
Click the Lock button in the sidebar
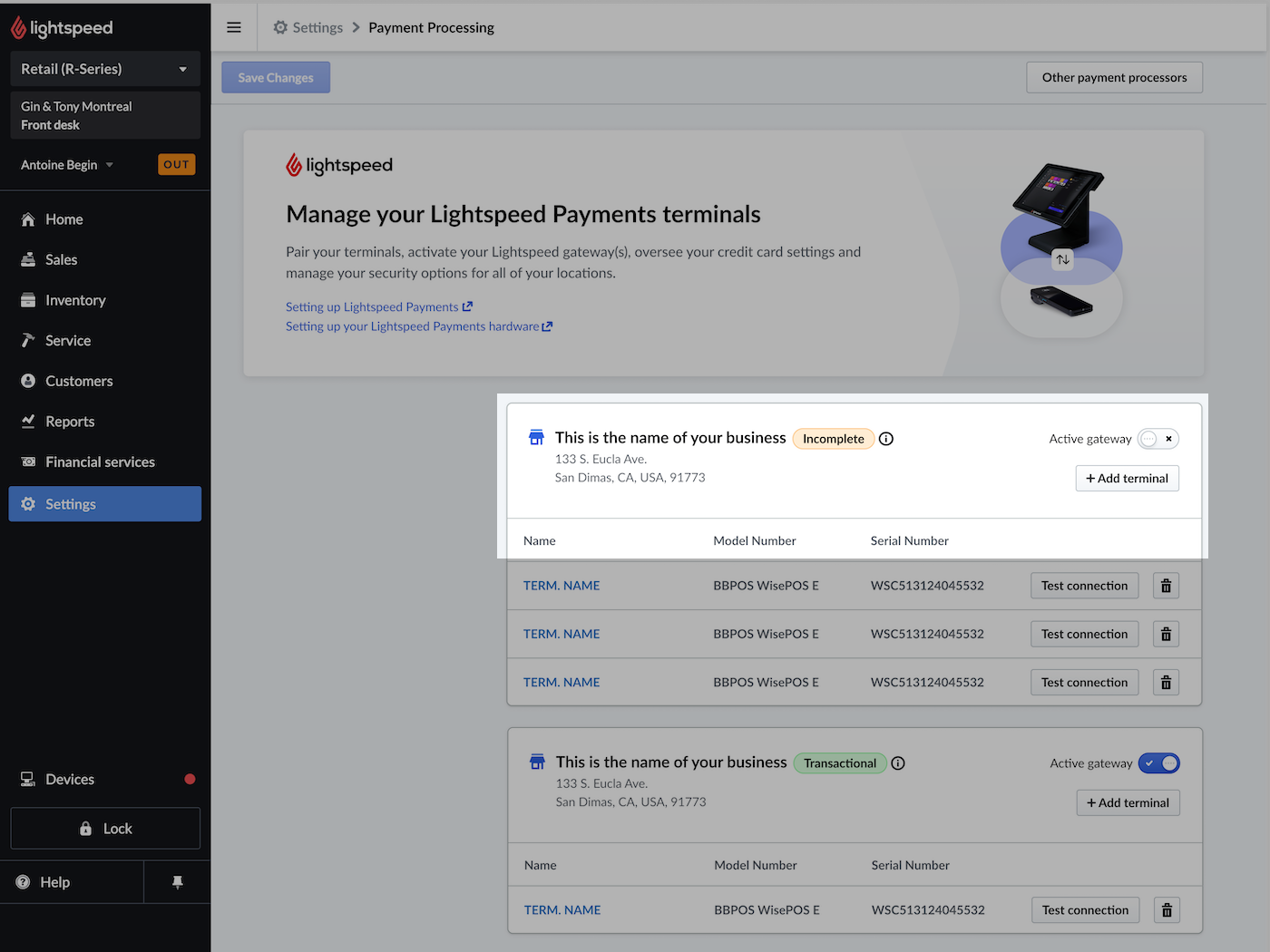click(x=105, y=829)
